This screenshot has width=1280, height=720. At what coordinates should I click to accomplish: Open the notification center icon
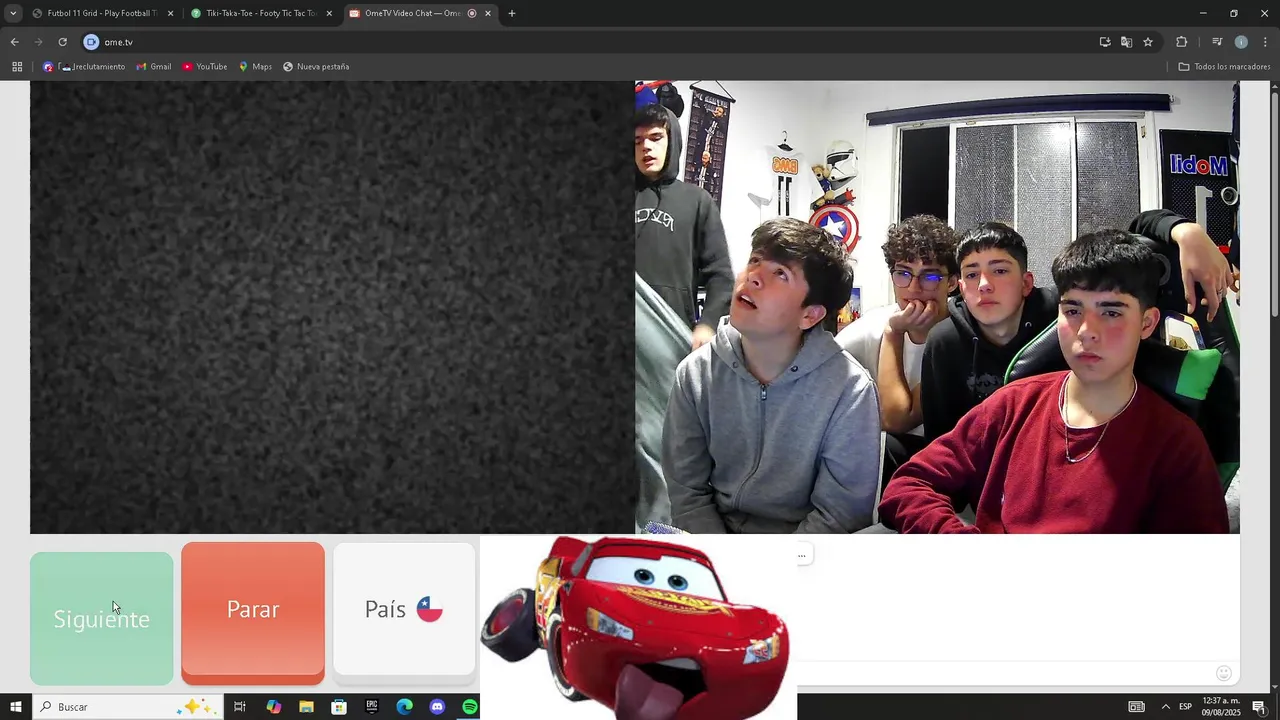coord(1259,707)
